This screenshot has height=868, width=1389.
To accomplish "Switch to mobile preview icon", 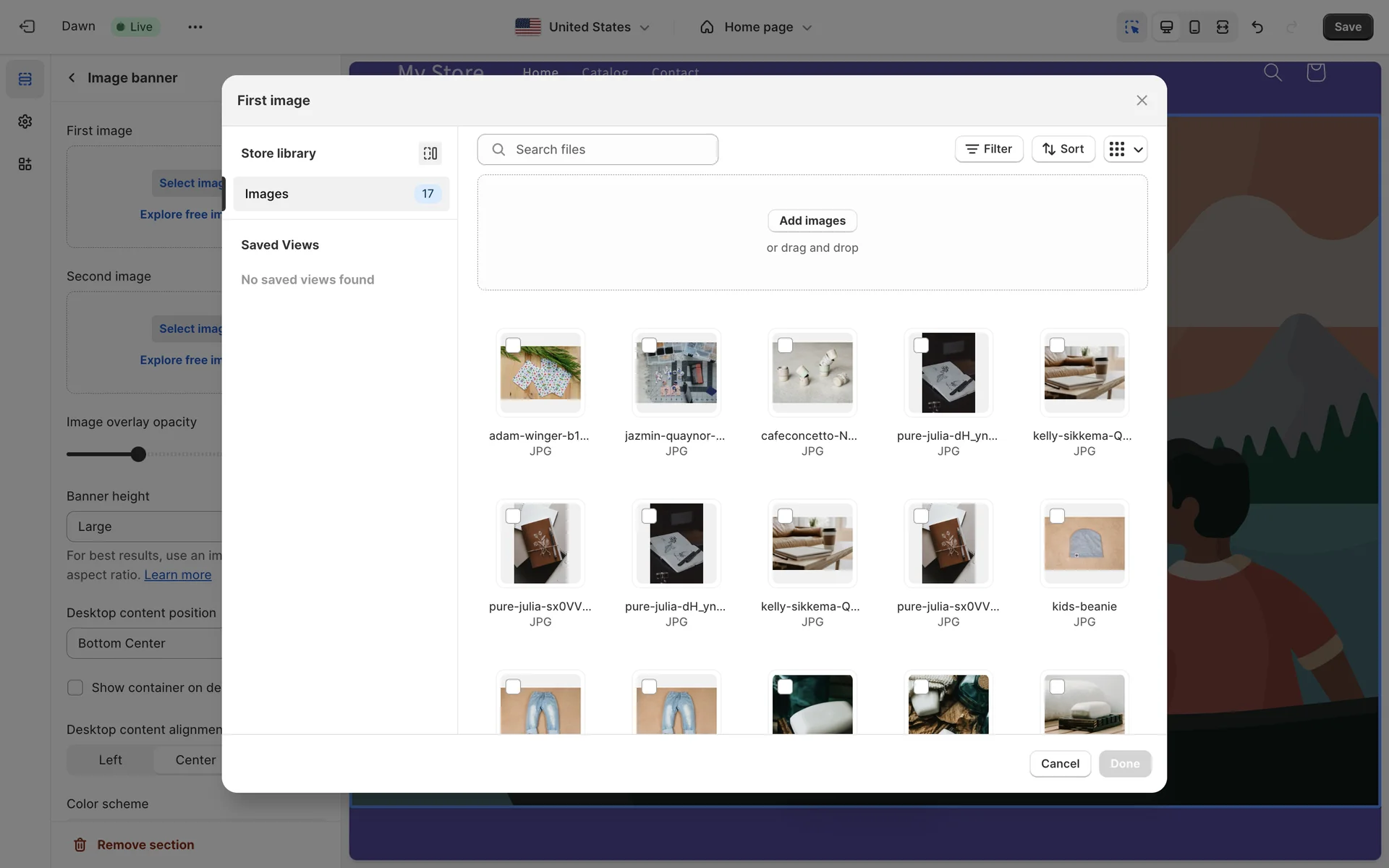I will [x=1194, y=27].
